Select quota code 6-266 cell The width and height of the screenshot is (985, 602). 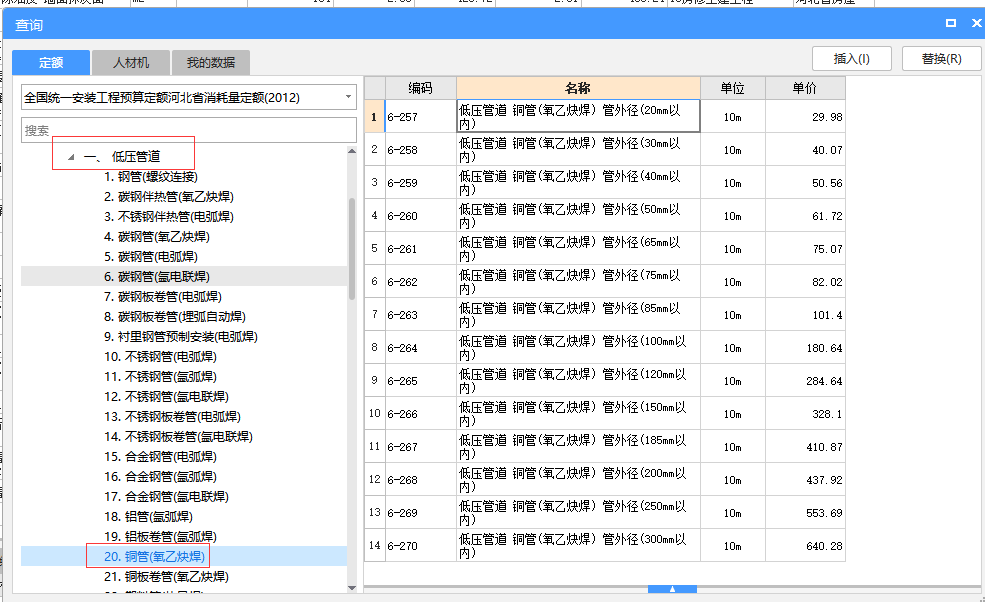pyautogui.click(x=420, y=413)
